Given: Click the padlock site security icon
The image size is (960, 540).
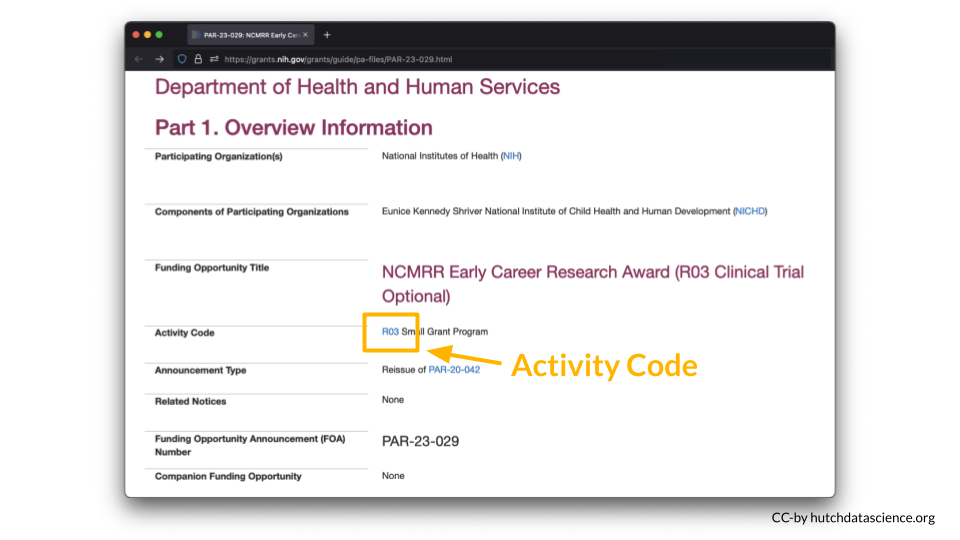Looking at the screenshot, I should coord(198,59).
